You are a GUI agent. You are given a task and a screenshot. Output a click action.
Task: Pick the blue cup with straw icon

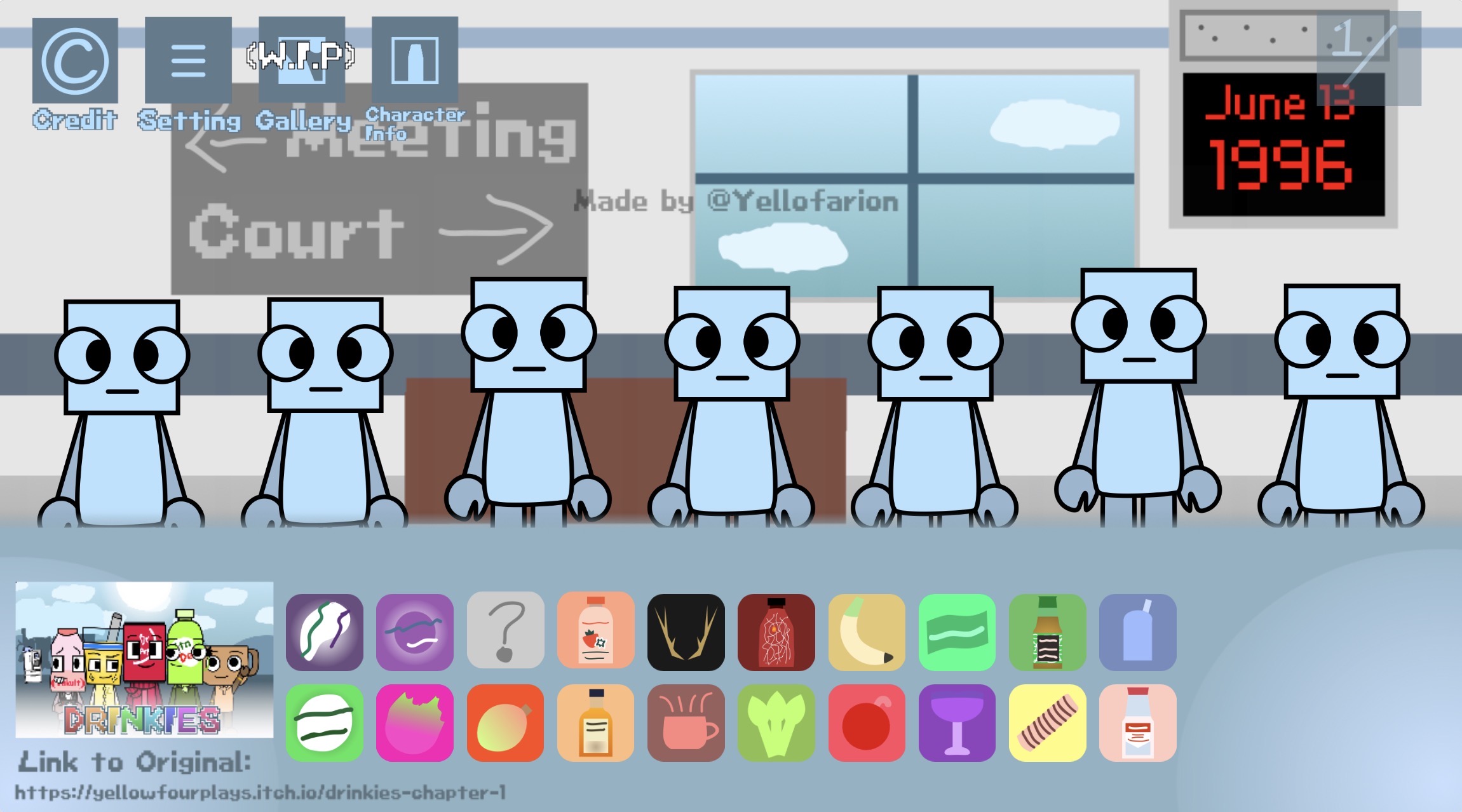(1137, 632)
